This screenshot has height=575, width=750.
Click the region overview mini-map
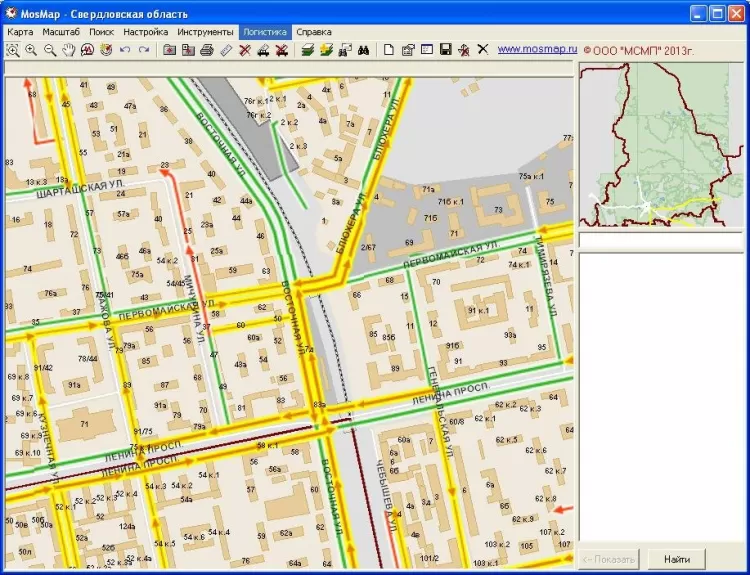click(661, 145)
